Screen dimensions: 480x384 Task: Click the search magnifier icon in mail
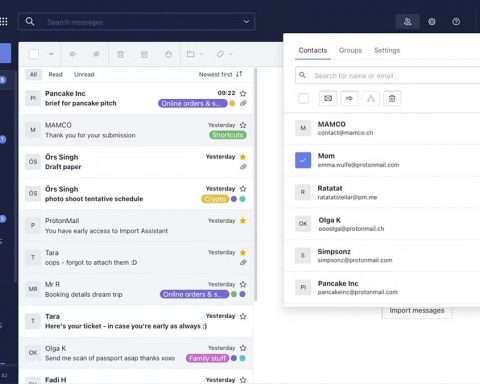[x=30, y=22]
